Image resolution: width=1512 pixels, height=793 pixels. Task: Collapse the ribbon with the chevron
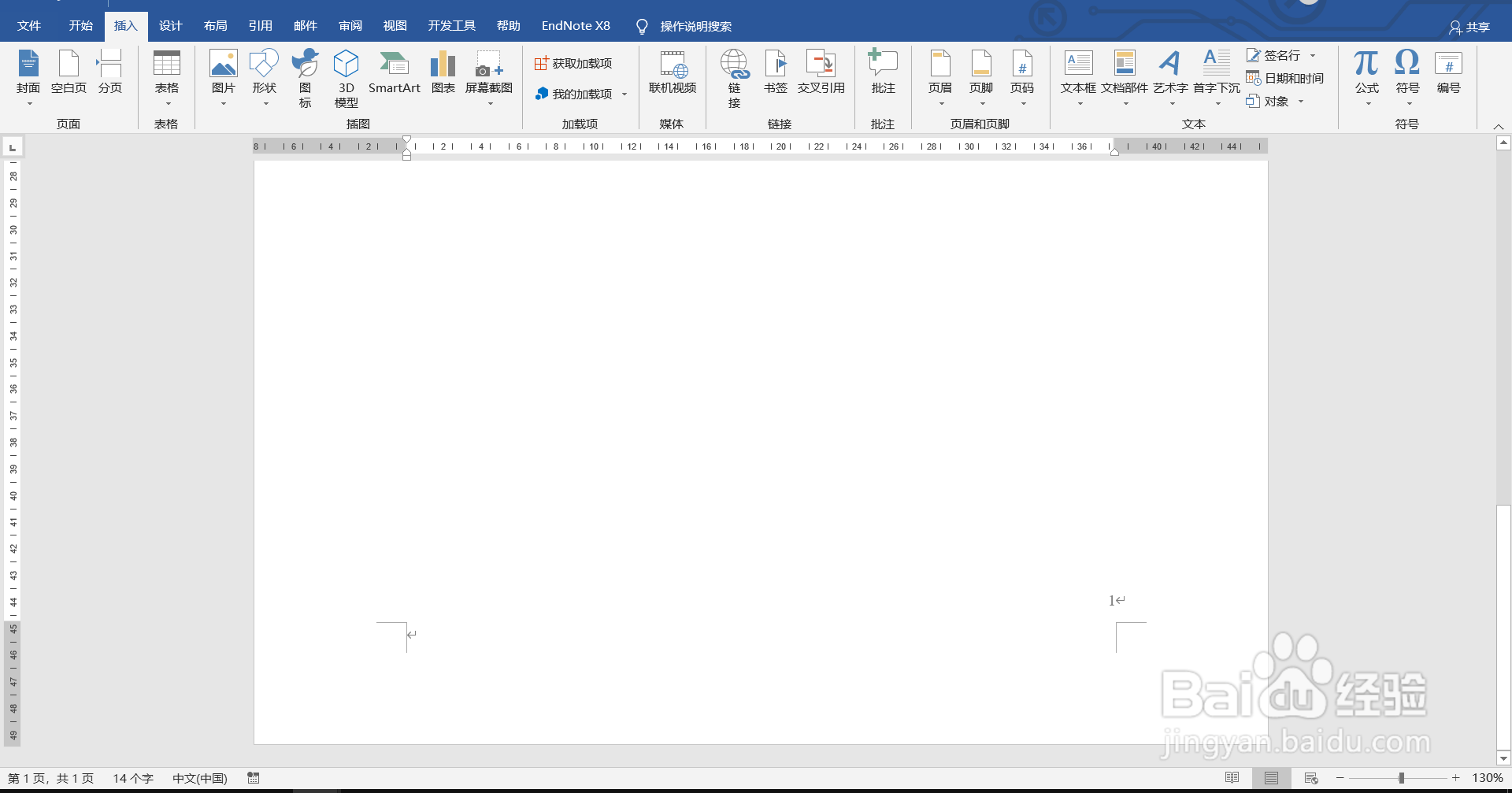pyautogui.click(x=1499, y=126)
